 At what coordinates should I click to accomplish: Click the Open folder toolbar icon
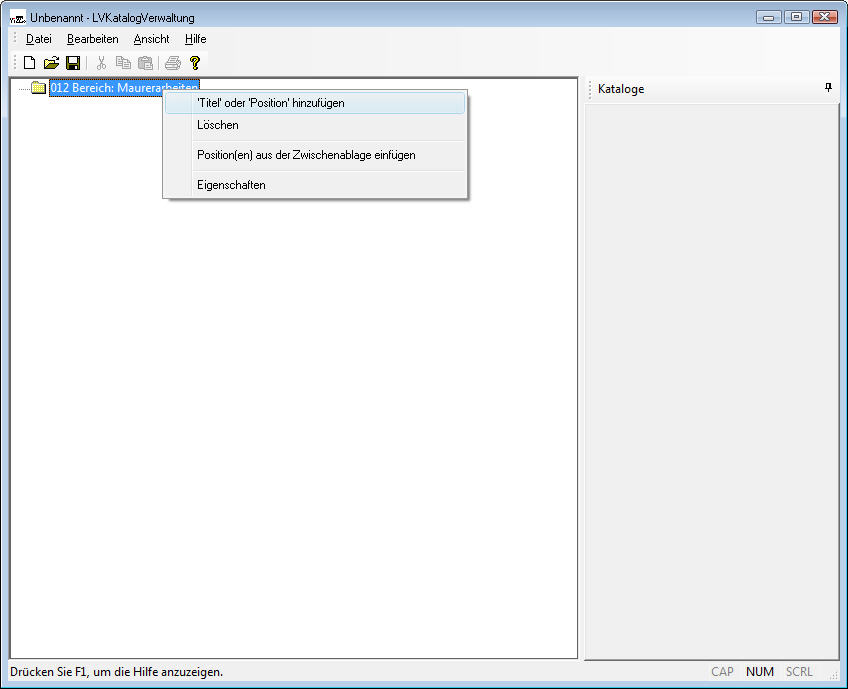coord(51,63)
